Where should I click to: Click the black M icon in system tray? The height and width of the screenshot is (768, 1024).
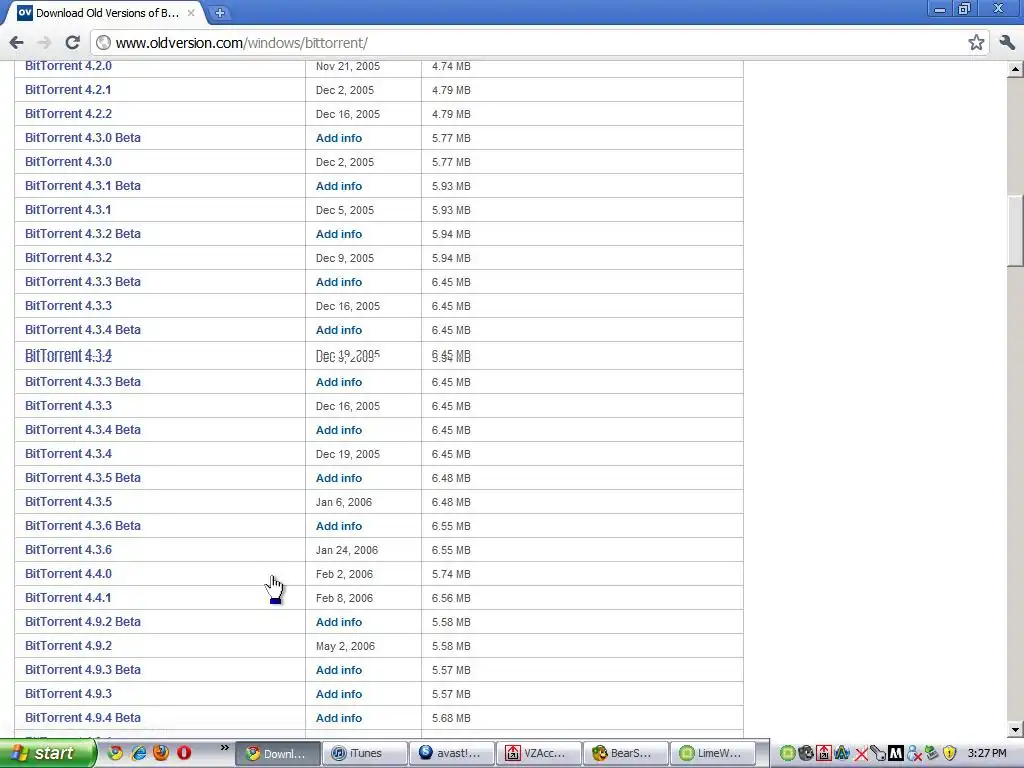(896, 754)
